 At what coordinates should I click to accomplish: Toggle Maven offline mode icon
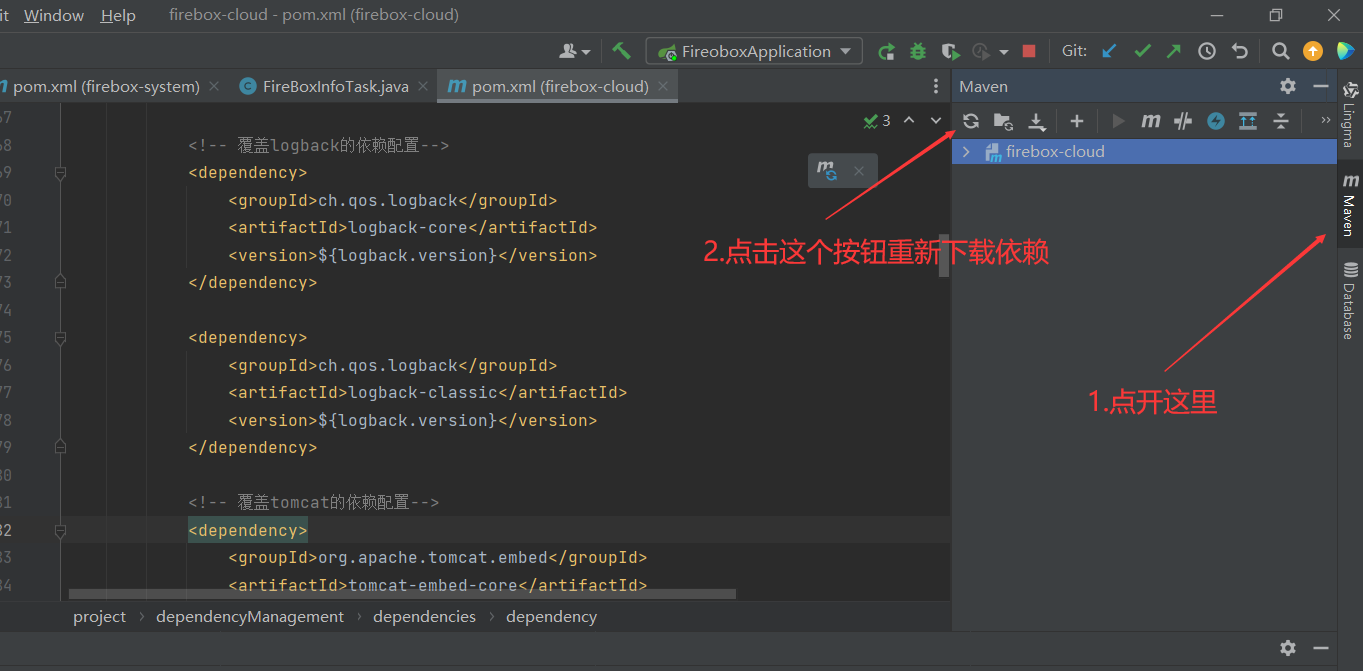pos(1183,121)
